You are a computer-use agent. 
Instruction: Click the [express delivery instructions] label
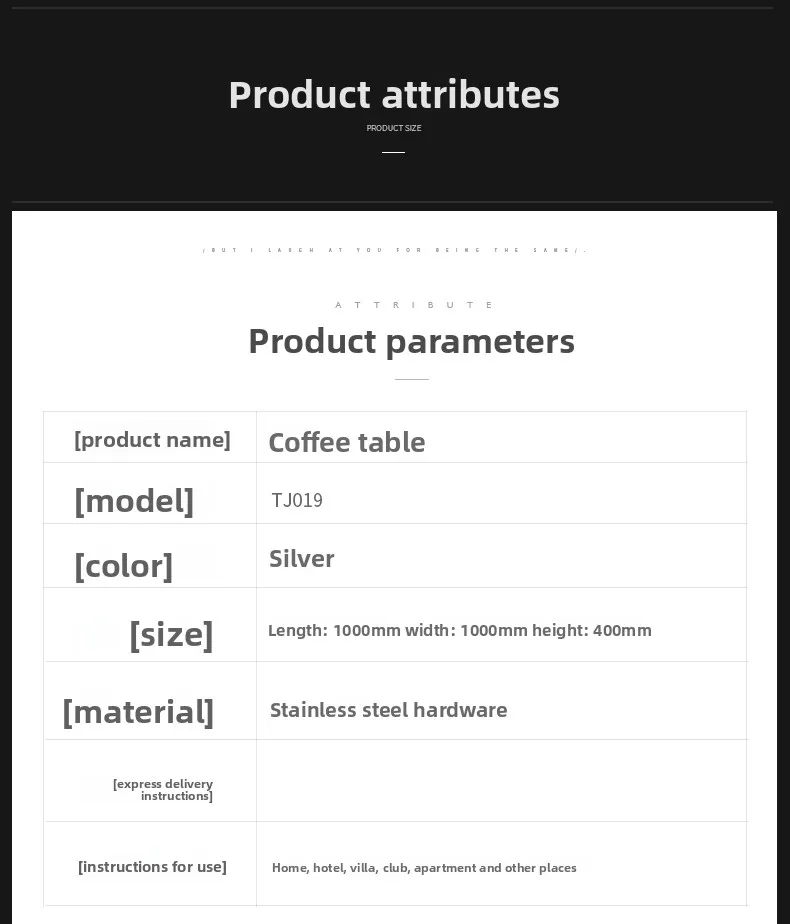pos(163,790)
